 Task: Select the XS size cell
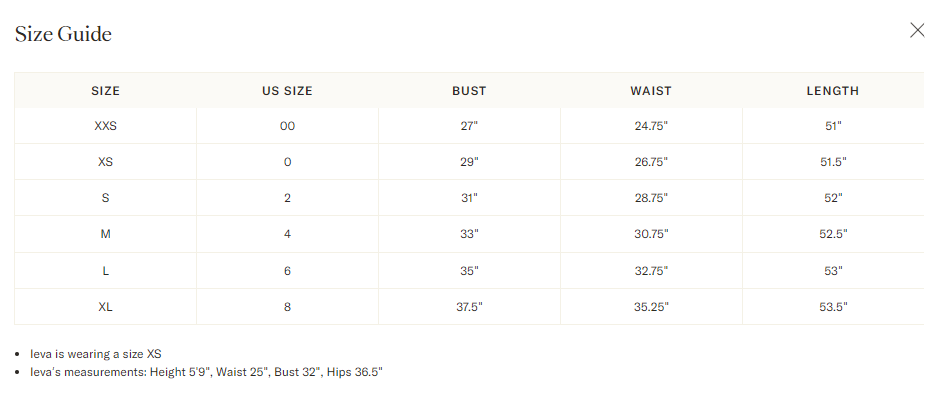(105, 162)
